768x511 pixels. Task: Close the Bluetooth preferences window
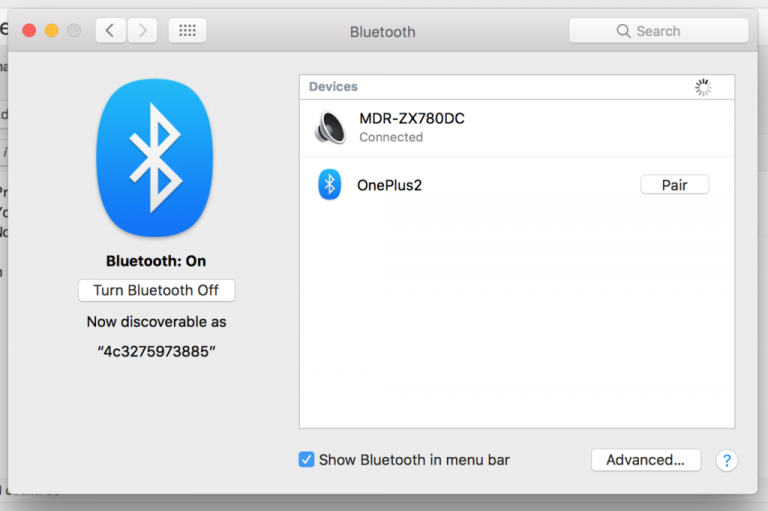click(x=29, y=31)
